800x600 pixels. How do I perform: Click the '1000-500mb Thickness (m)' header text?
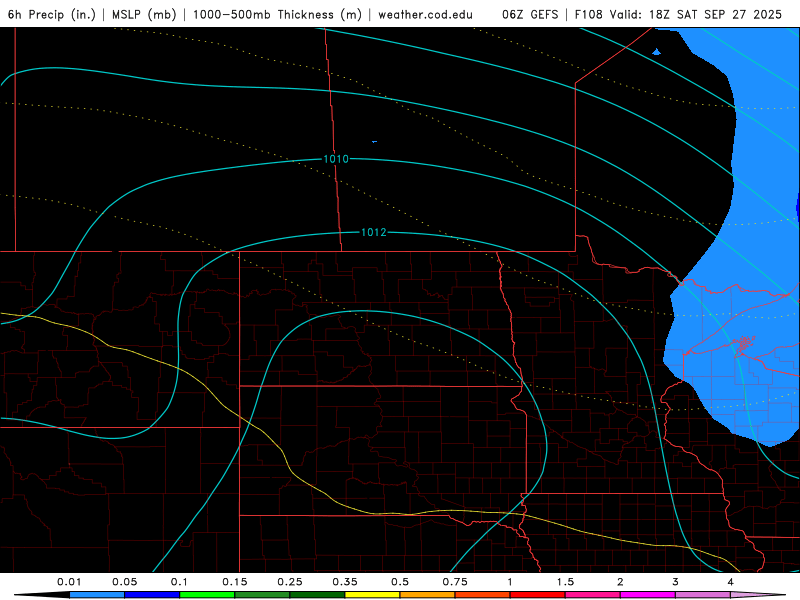277,14
